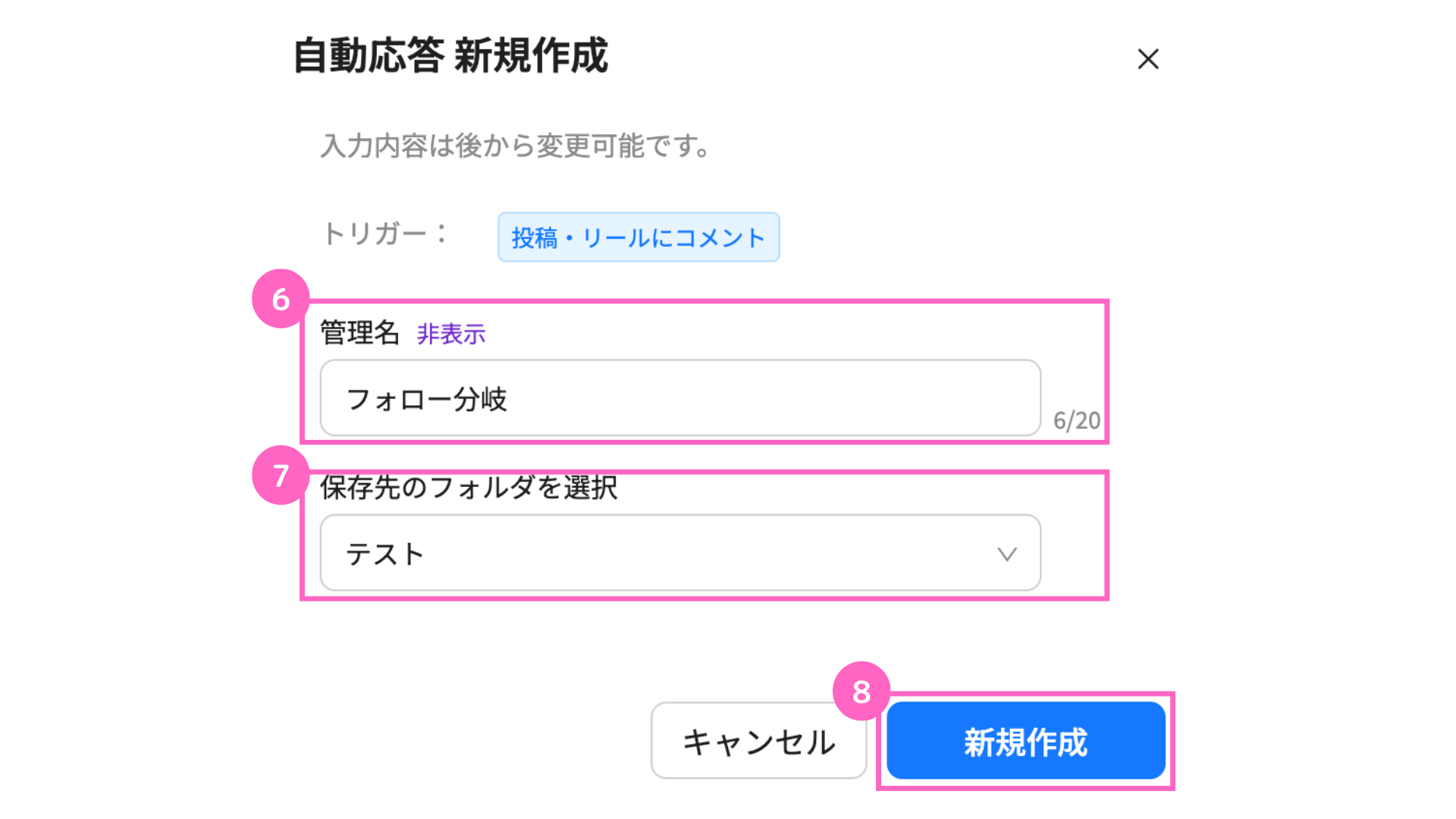The width and height of the screenshot is (1456, 819).
Task: Click the 投稿・リールにコメント trigger tag
Action: 639,237
